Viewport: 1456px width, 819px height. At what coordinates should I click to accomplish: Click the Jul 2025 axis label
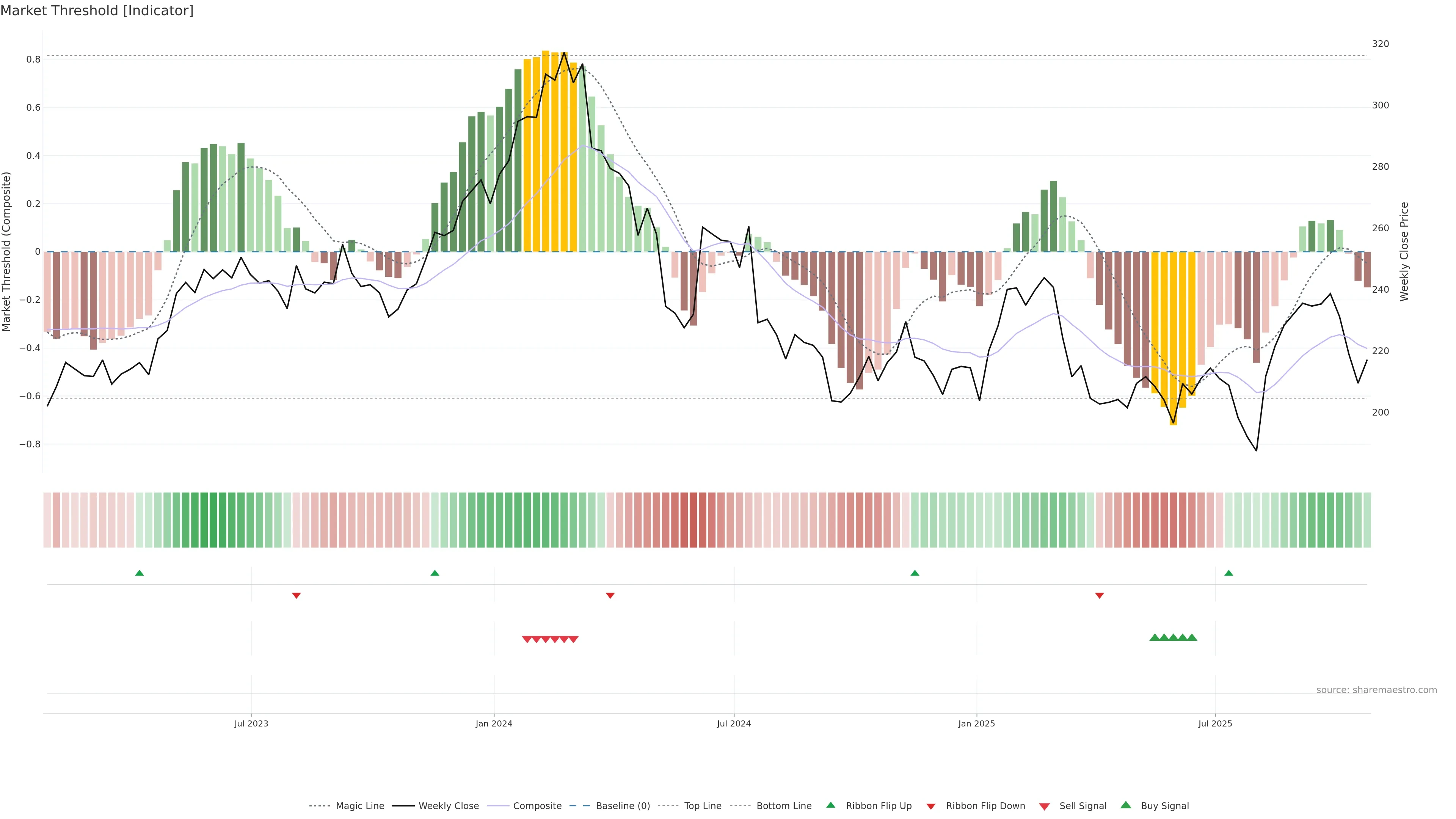(x=1214, y=723)
